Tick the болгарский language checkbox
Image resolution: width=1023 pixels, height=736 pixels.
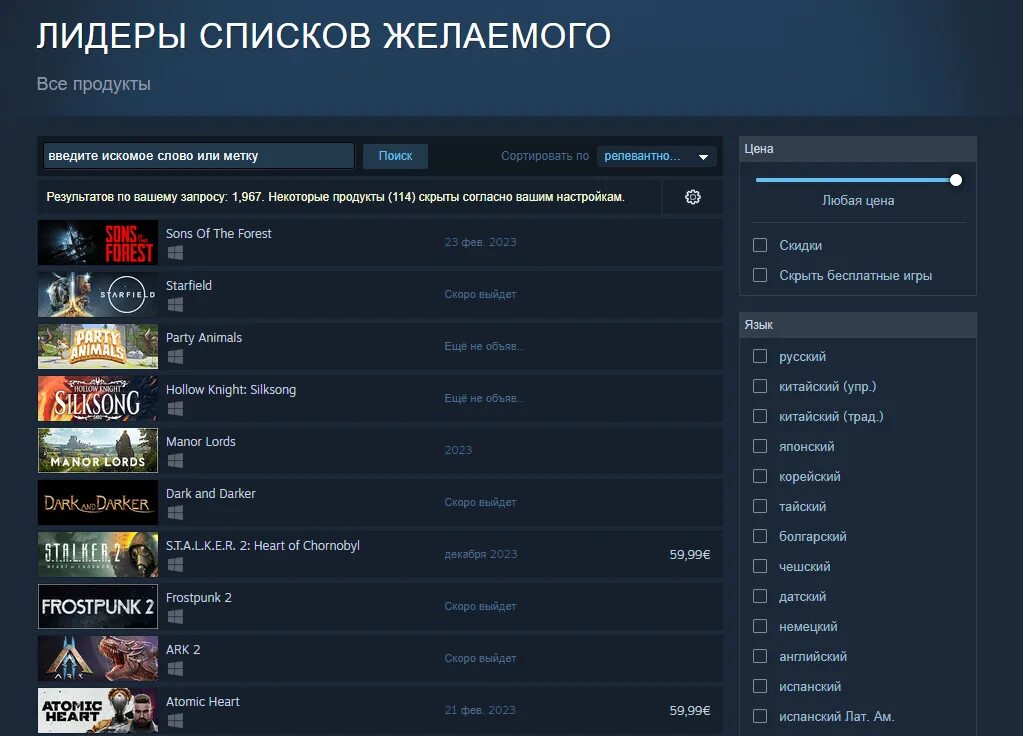(x=760, y=536)
